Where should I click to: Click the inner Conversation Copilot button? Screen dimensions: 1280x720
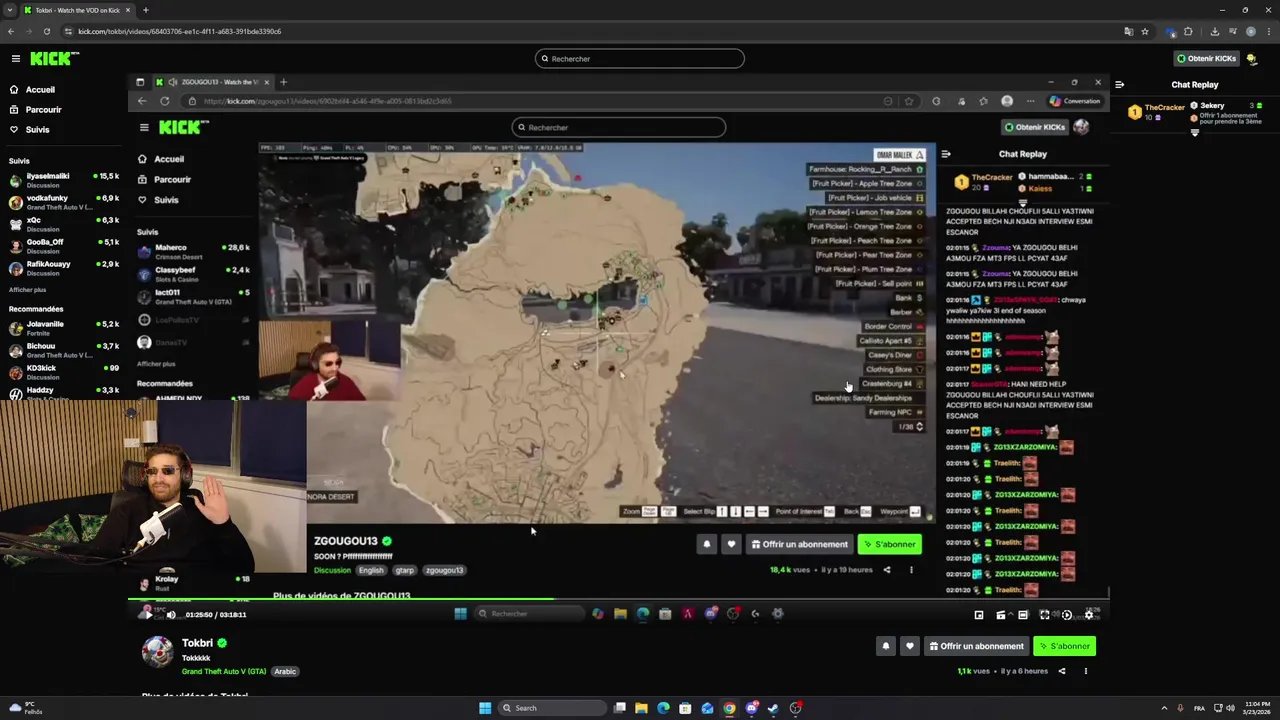pyautogui.click(x=1075, y=101)
